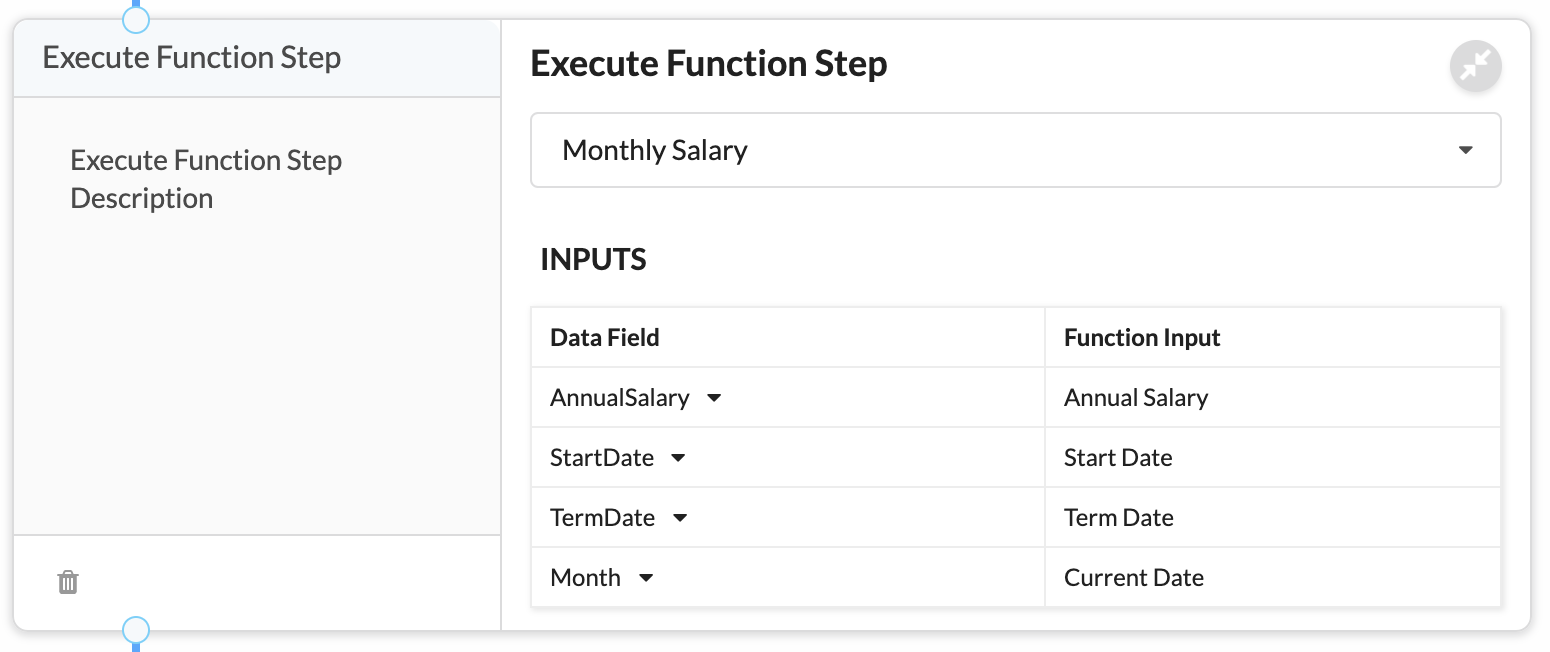Click the bottom connector circle node
Viewport: 1550px width, 652px height.
[135, 630]
